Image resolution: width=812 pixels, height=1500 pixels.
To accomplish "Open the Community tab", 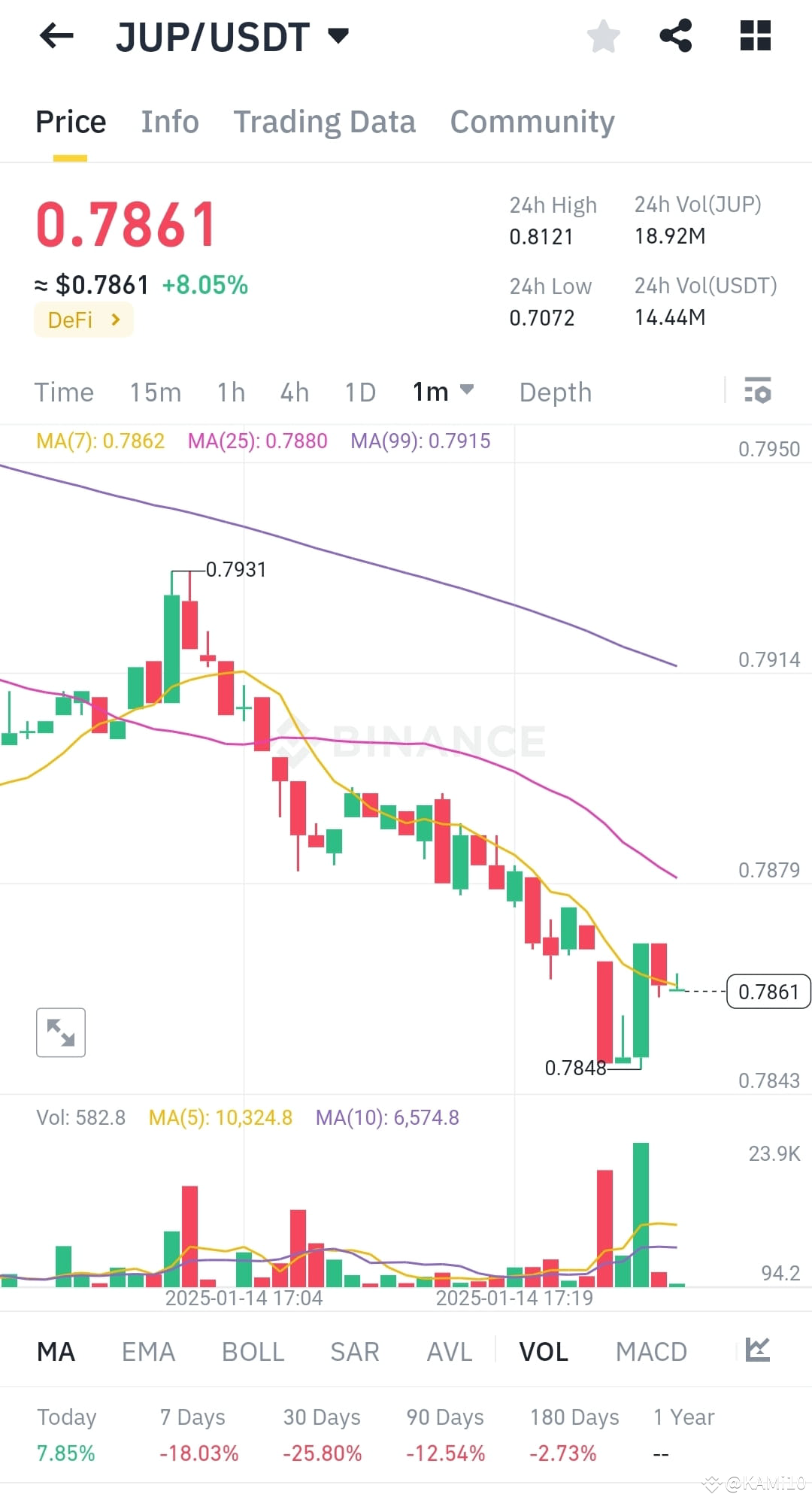I will pos(532,121).
